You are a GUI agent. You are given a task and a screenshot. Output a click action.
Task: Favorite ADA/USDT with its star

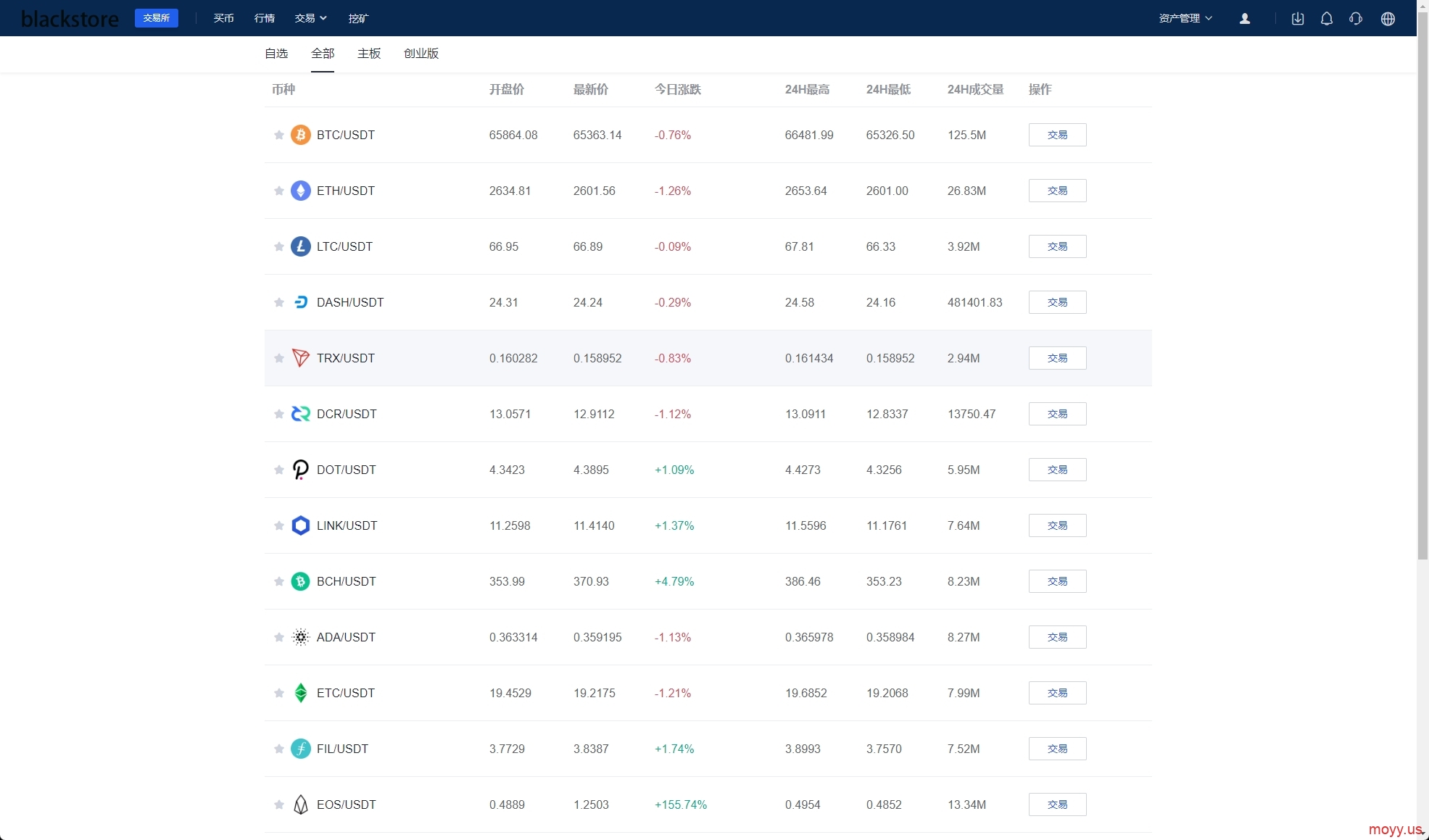[x=278, y=637]
